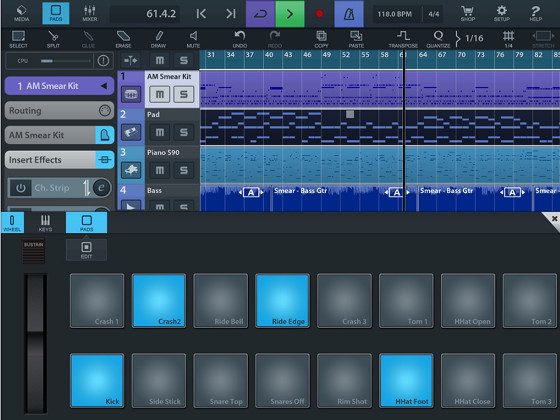Viewport: 560px width, 420px height.
Task: Open the Setup settings
Action: [501, 14]
